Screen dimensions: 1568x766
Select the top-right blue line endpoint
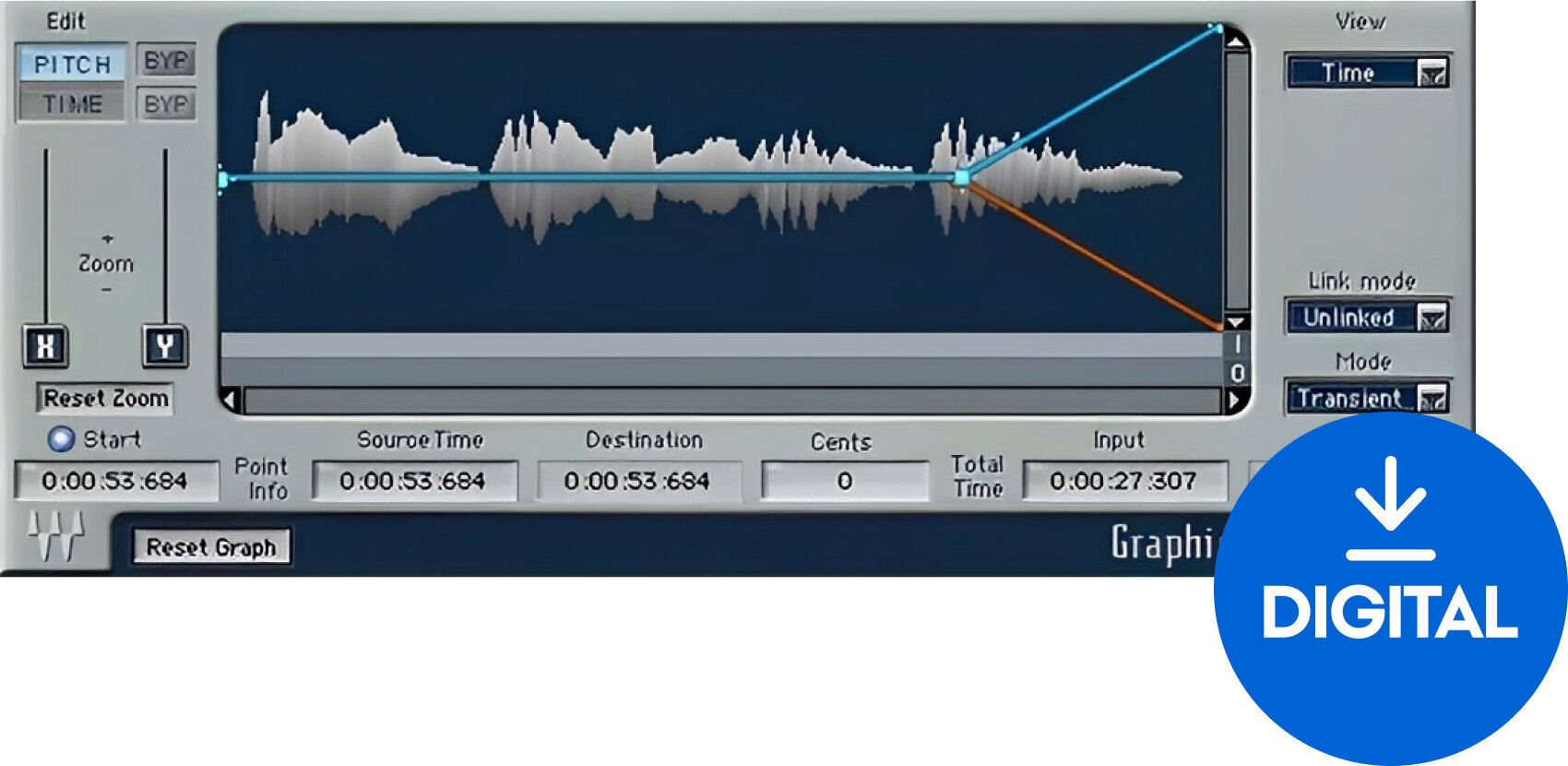pyautogui.click(x=1218, y=29)
